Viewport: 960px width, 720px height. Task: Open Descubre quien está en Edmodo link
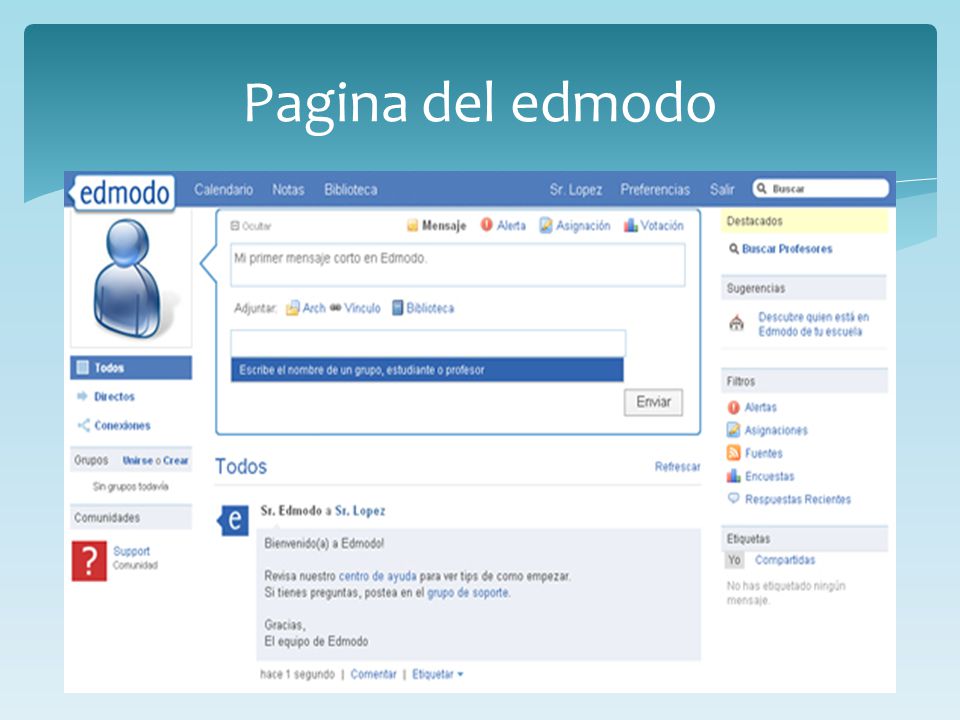814,324
